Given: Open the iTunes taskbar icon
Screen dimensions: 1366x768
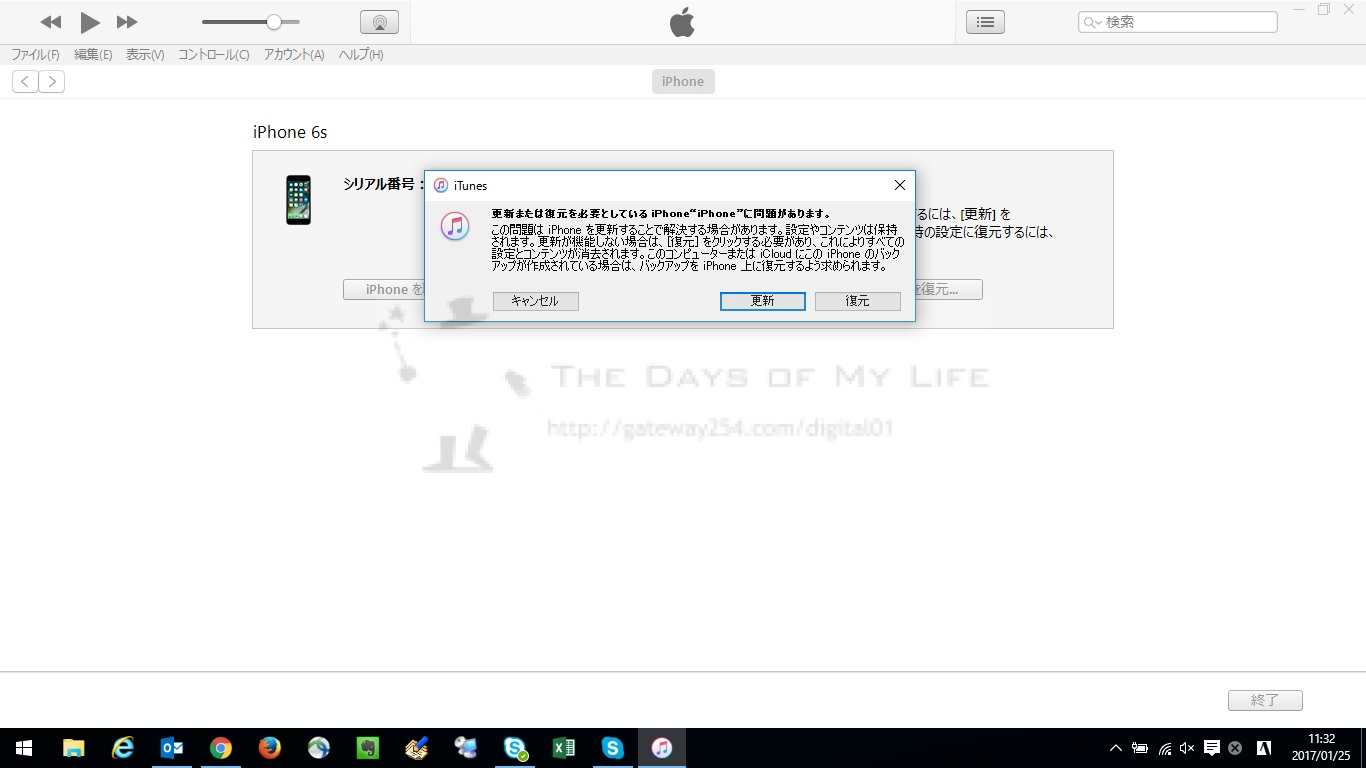Looking at the screenshot, I should coord(661,748).
